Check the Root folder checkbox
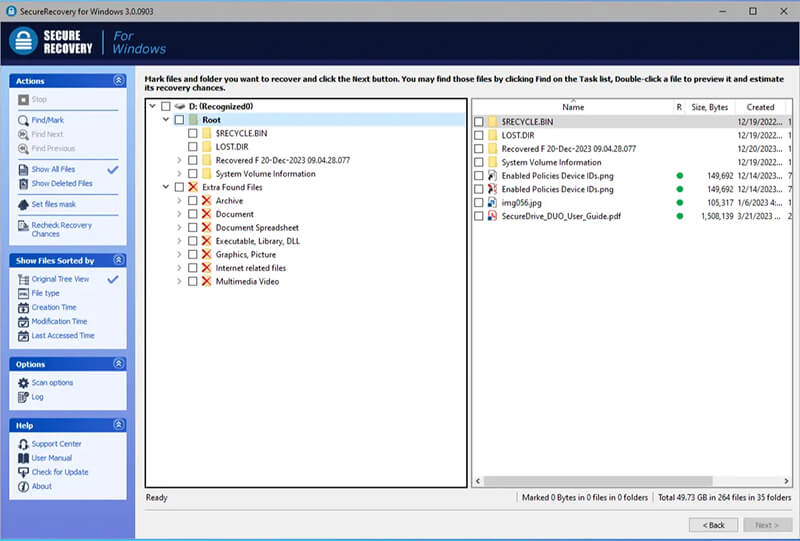The image size is (800, 541). coord(179,120)
